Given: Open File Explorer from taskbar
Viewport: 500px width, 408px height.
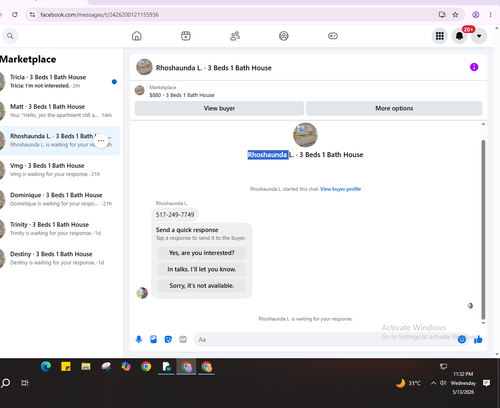Looking at the screenshot, I should (86, 367).
